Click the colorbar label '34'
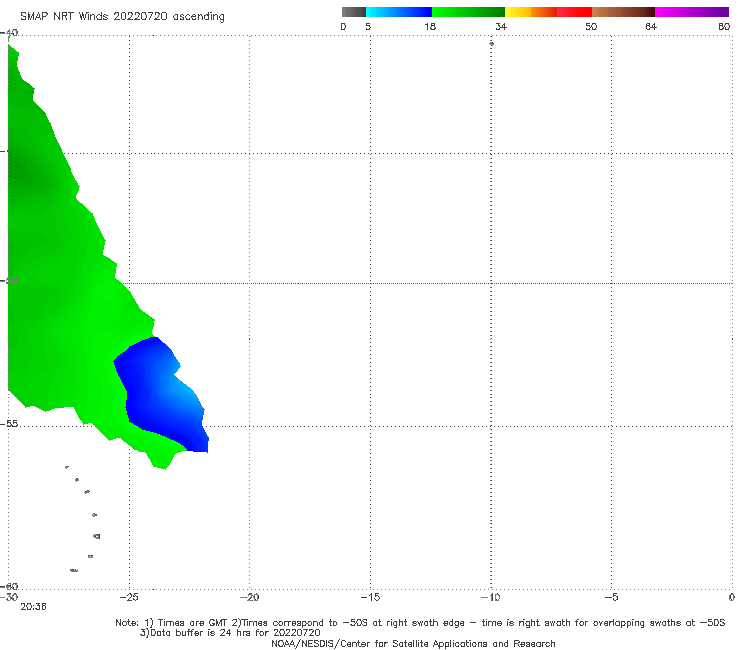 pos(501,26)
